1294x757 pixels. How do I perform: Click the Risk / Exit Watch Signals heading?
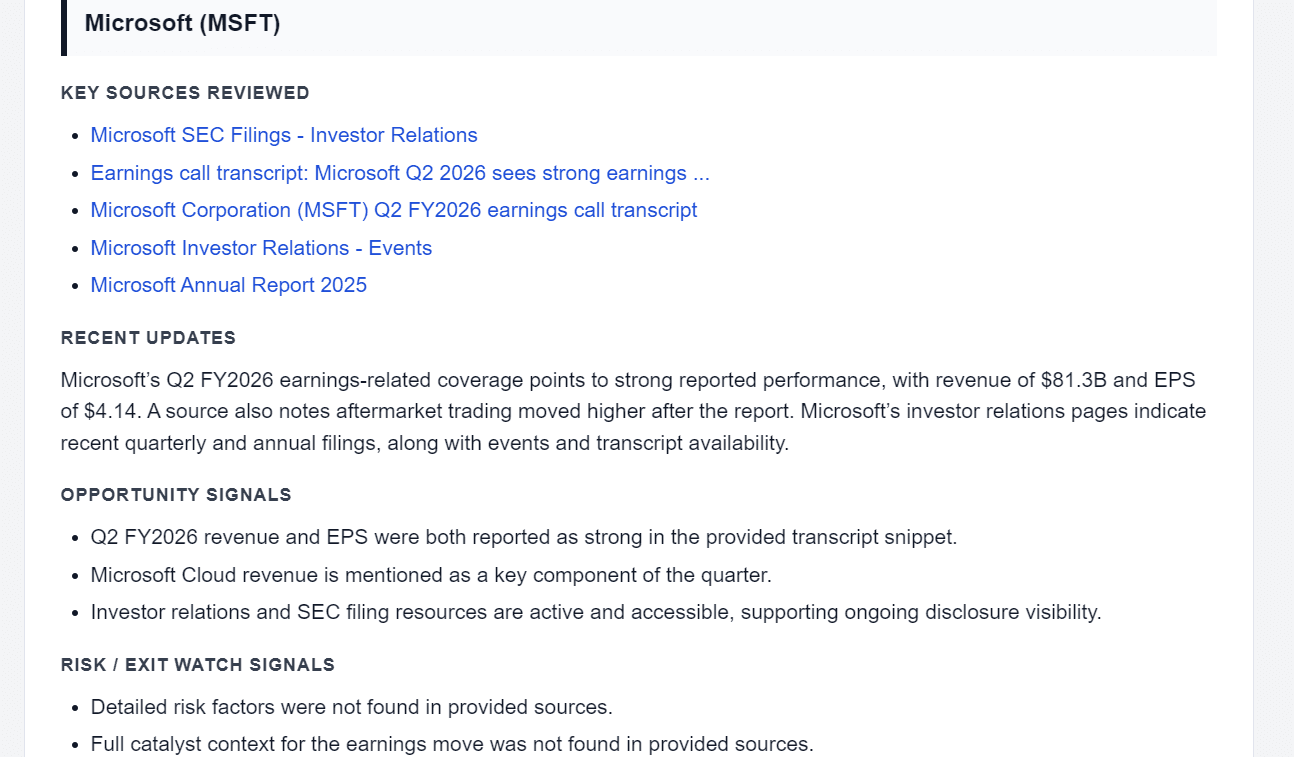click(198, 665)
